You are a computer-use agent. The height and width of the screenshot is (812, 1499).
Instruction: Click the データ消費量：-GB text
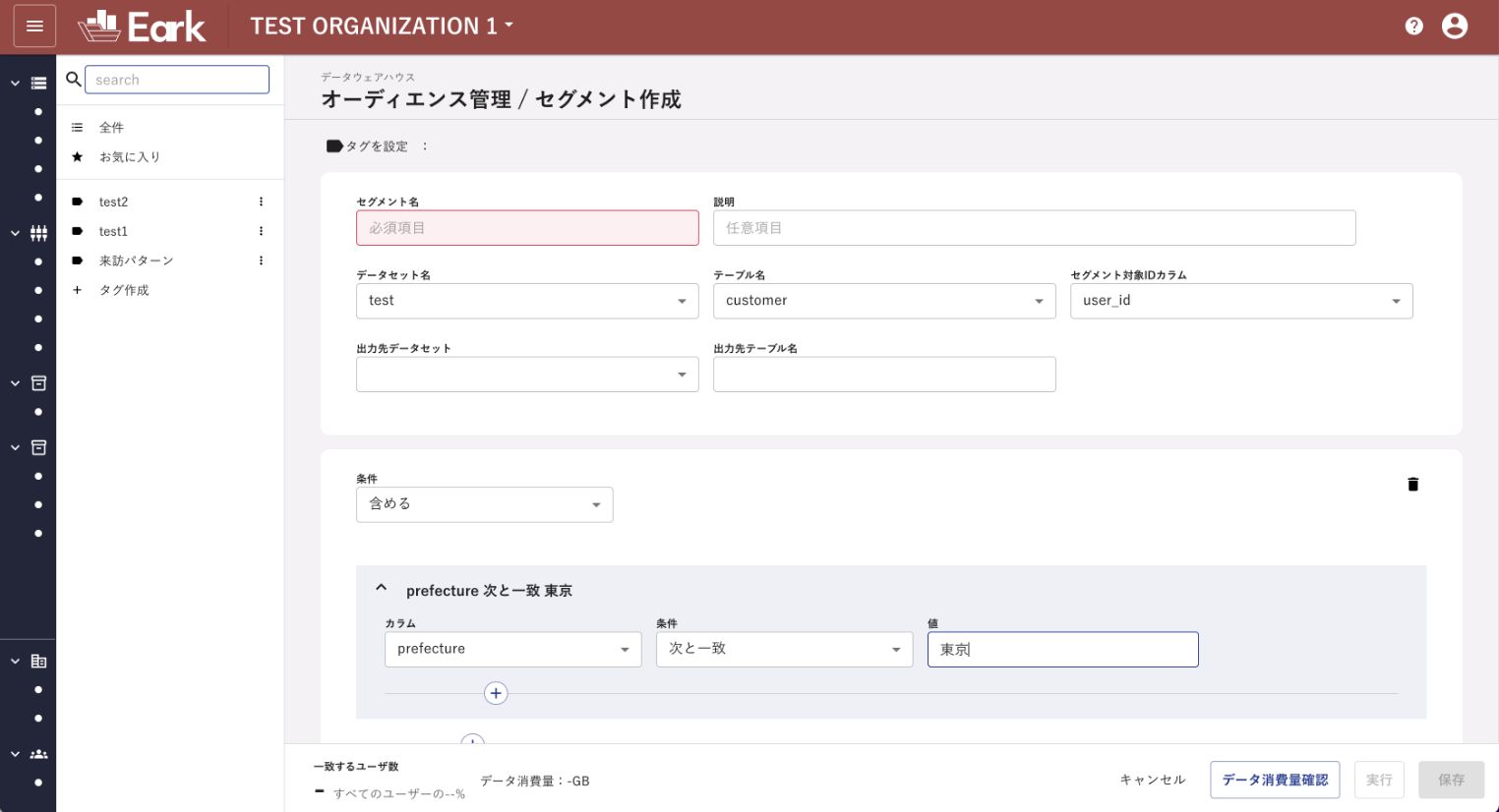pyautogui.click(x=535, y=781)
